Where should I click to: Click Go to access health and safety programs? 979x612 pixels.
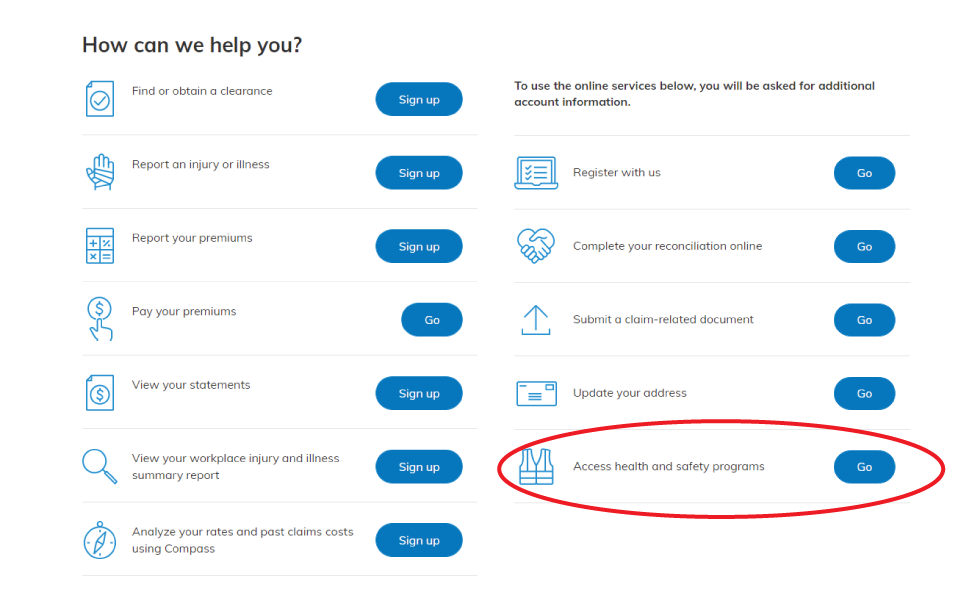tap(864, 466)
